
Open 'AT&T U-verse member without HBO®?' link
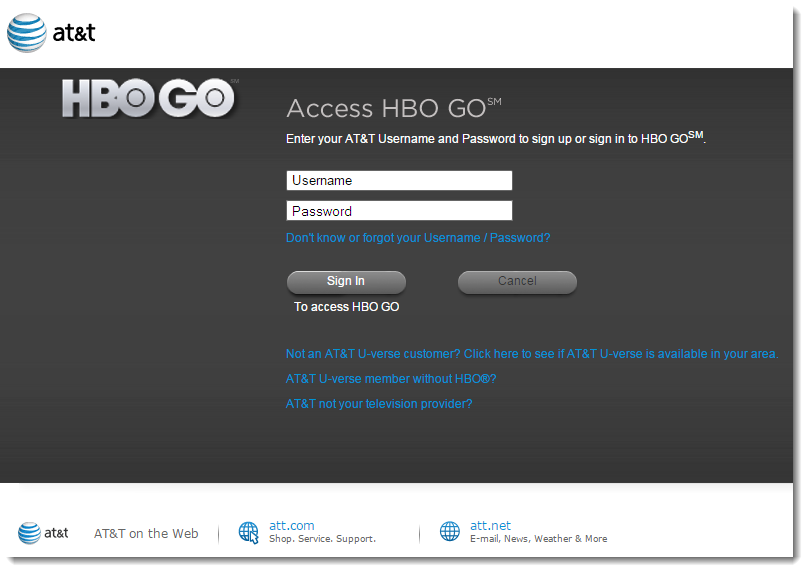point(391,379)
